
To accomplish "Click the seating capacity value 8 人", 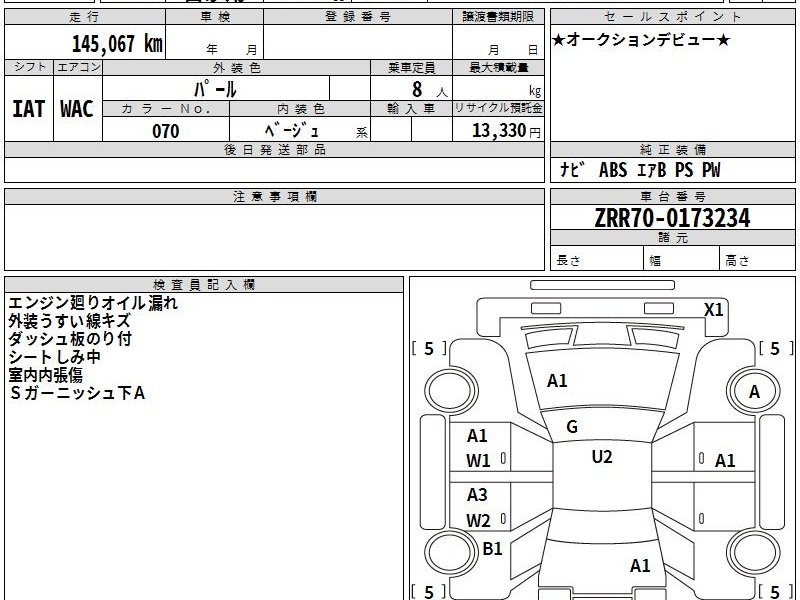I will pos(429,90).
